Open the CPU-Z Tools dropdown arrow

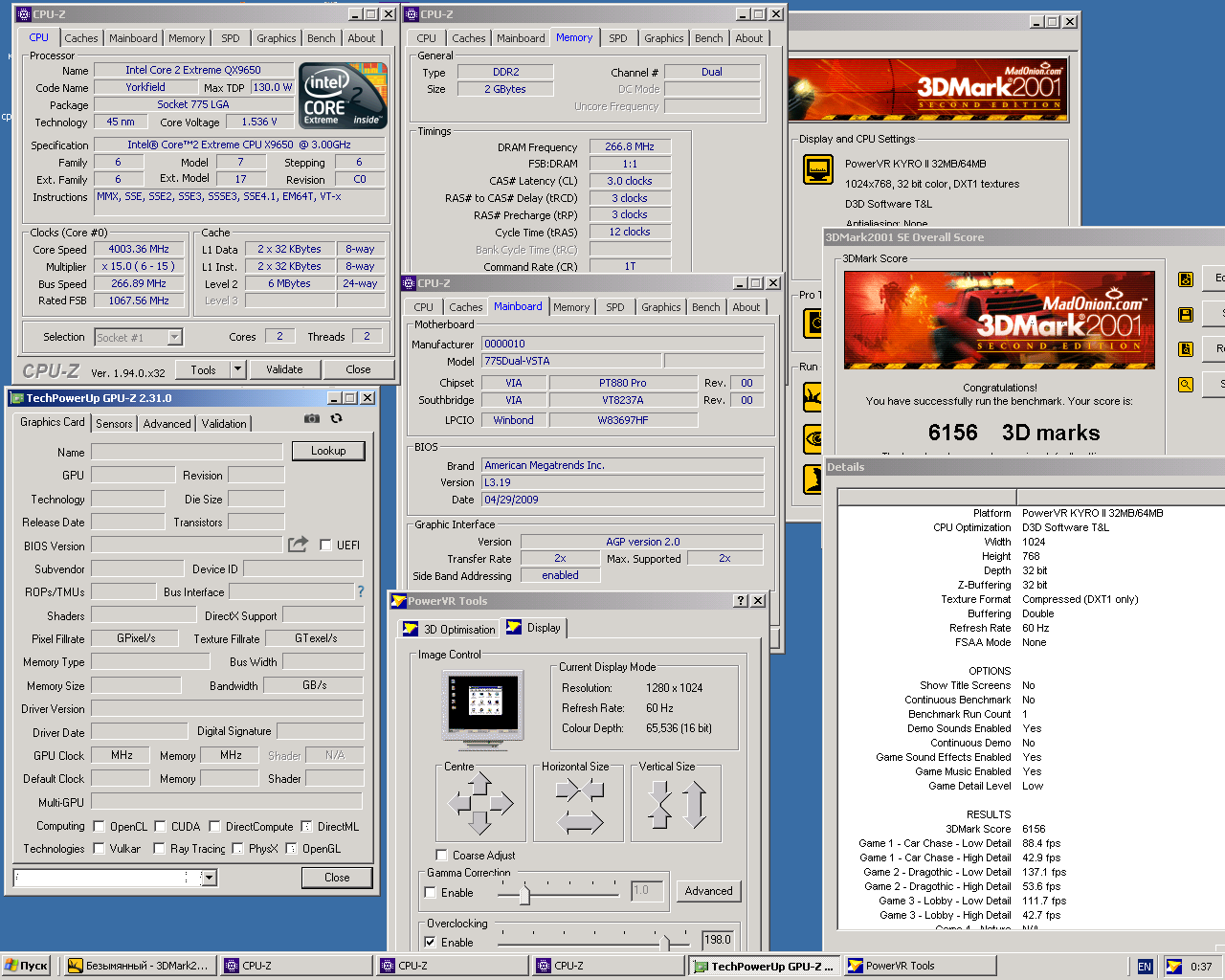[x=237, y=369]
